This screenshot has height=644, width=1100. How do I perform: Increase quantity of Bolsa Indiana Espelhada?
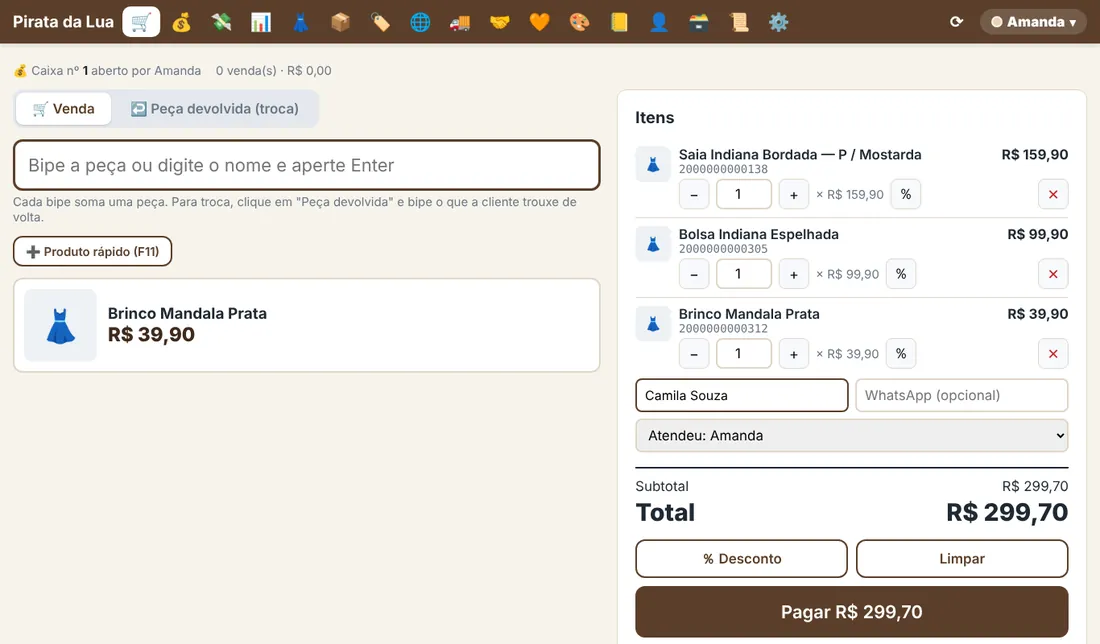coord(793,274)
